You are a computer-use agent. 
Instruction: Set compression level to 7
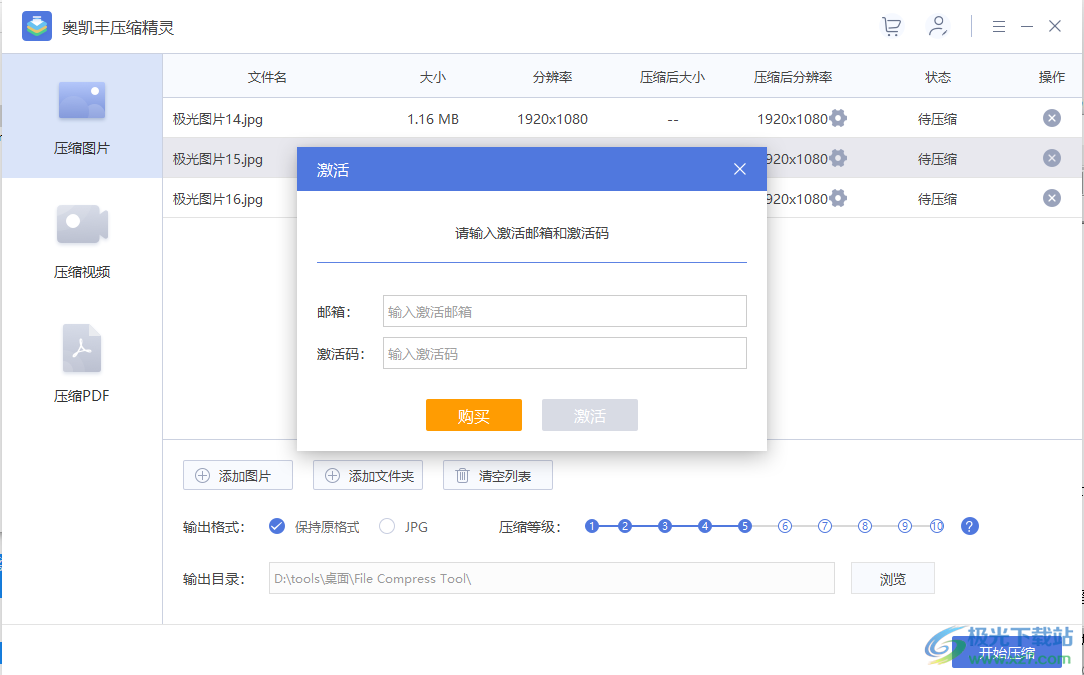point(825,526)
